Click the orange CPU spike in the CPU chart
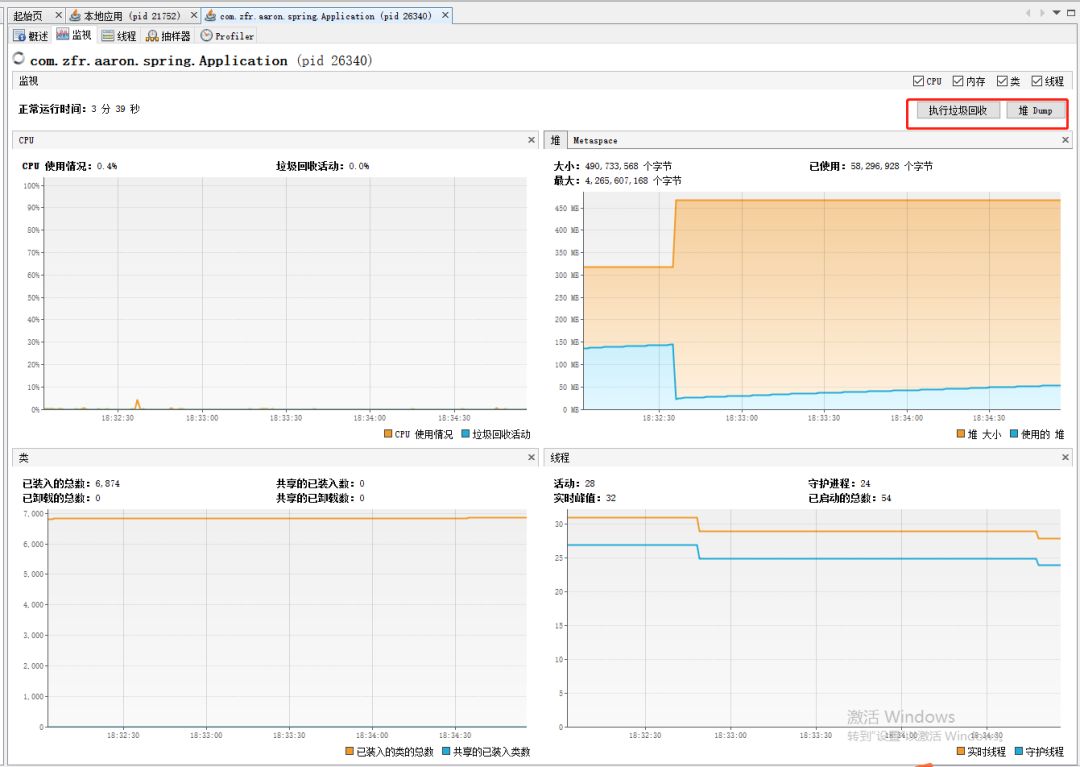This screenshot has width=1080, height=767. 137,403
